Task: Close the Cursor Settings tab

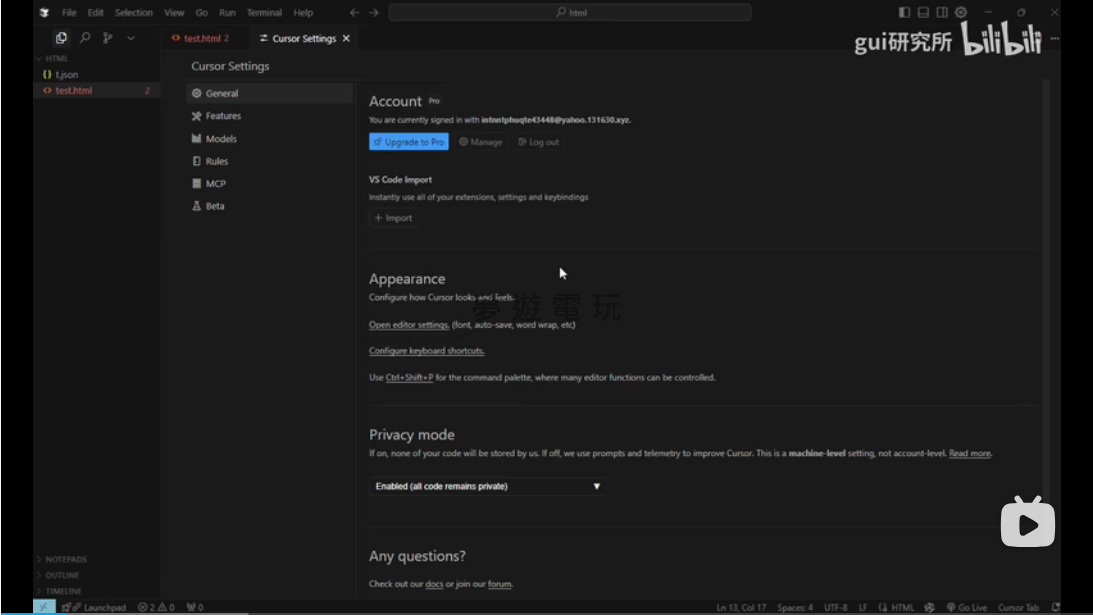Action: 347,38
